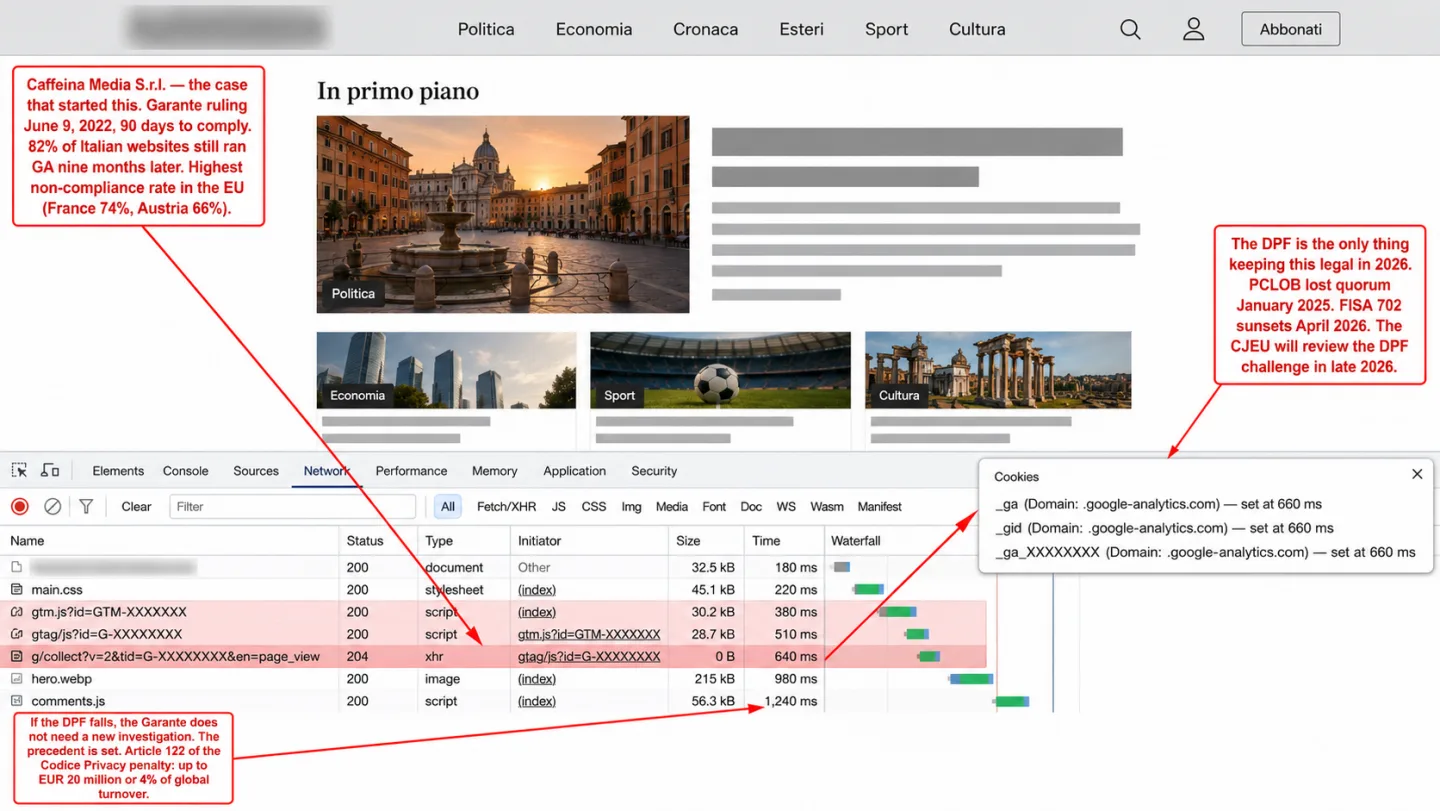
Task: Filter requests by Wasm
Action: 827,507
